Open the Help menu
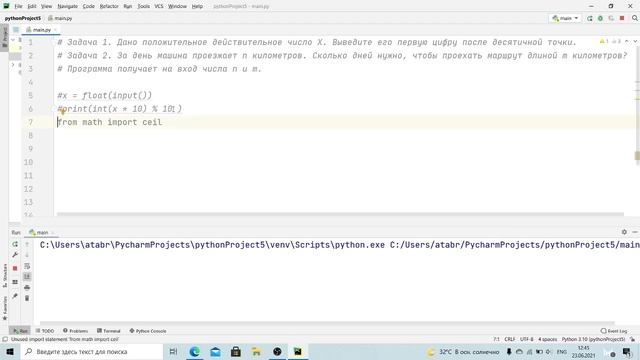The height and width of the screenshot is (360, 640). click(197, 6)
